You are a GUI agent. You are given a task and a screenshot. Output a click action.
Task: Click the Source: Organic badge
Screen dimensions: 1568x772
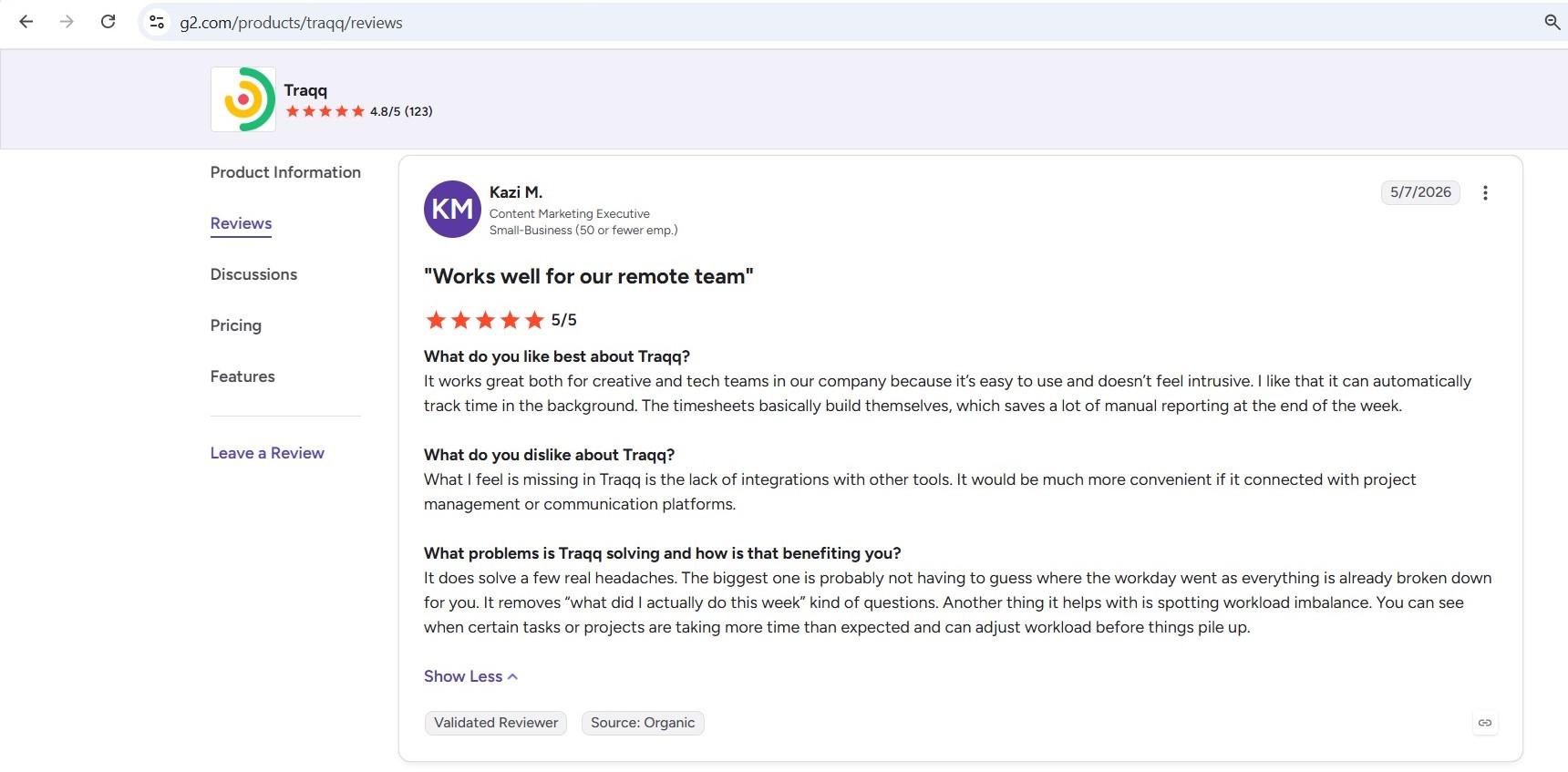click(x=643, y=723)
